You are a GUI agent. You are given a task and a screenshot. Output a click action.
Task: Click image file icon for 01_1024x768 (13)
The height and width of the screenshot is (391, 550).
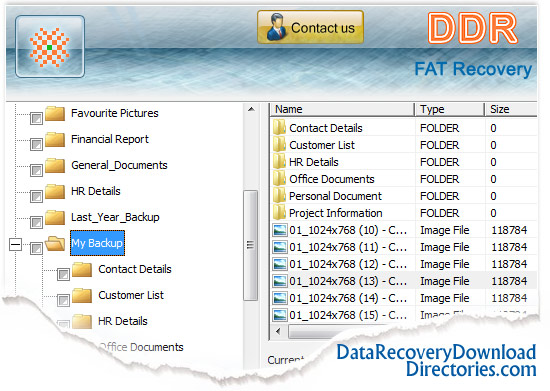(280, 281)
